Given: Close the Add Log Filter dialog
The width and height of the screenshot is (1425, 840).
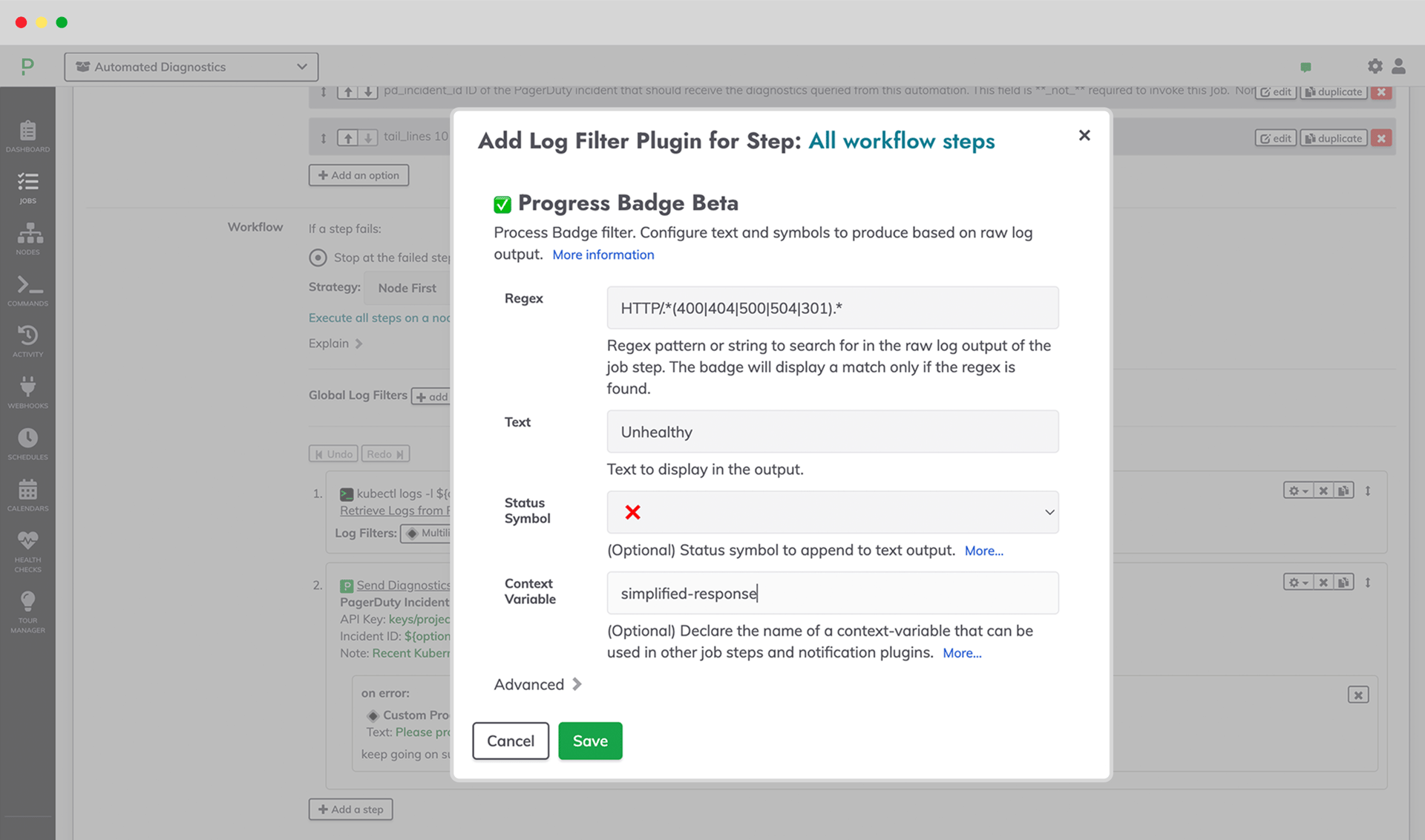Looking at the screenshot, I should tap(1084, 135).
